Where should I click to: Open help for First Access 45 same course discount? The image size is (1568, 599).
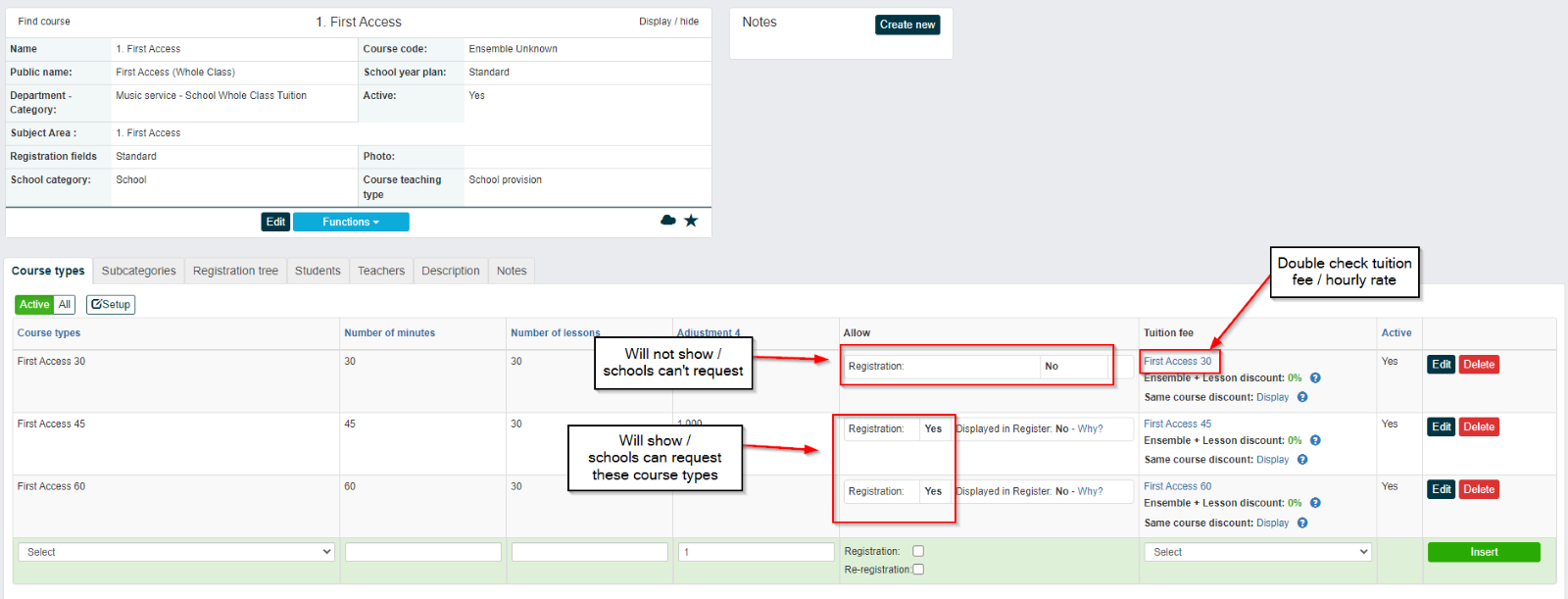[1302, 460]
